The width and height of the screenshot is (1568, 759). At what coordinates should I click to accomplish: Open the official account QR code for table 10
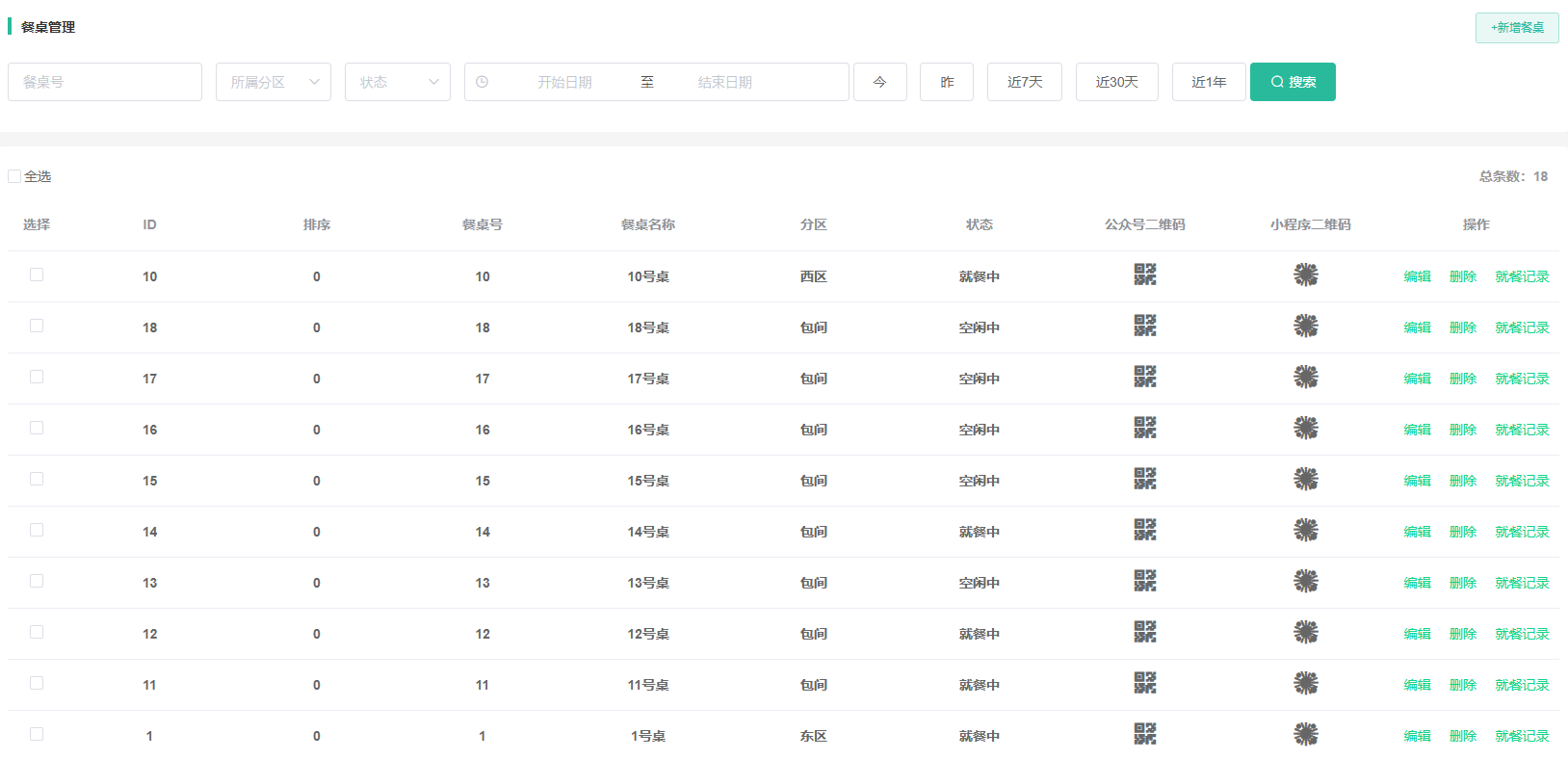[1144, 275]
